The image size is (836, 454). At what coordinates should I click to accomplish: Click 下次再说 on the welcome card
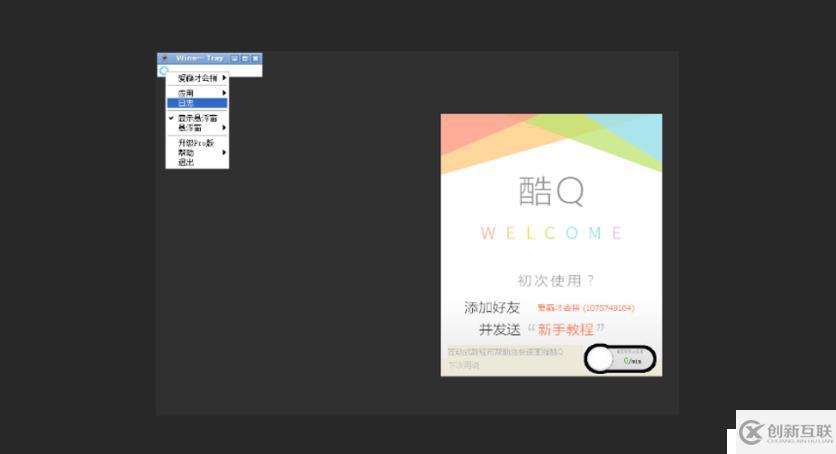463,366
